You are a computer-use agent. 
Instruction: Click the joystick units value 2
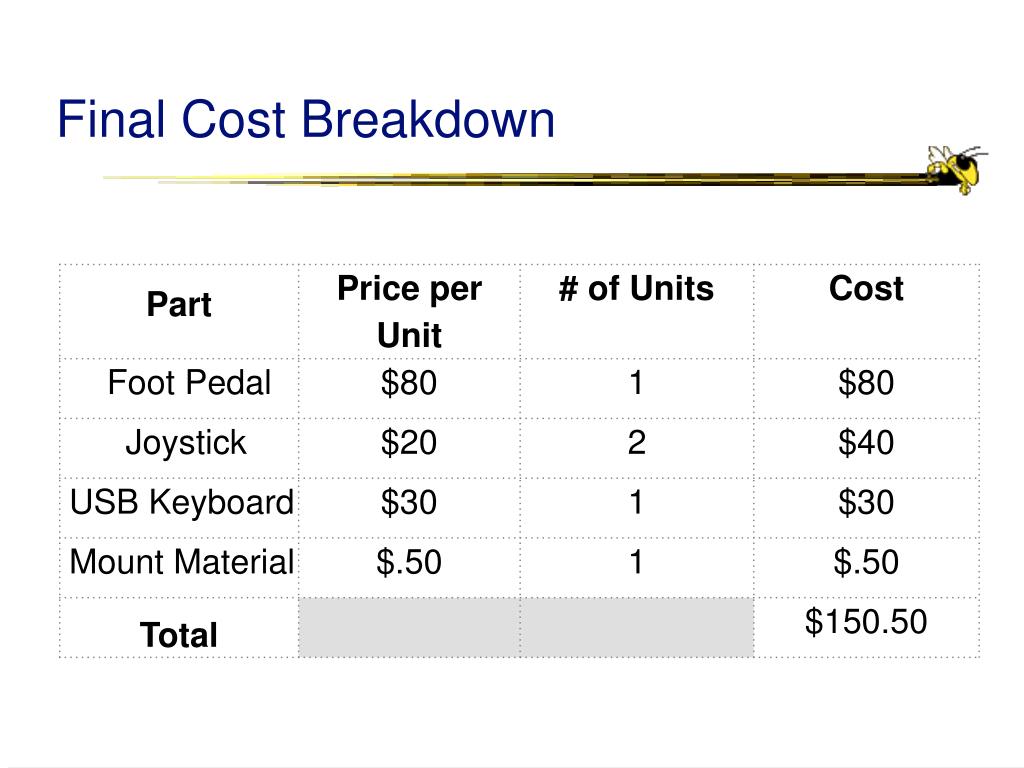coord(637,443)
